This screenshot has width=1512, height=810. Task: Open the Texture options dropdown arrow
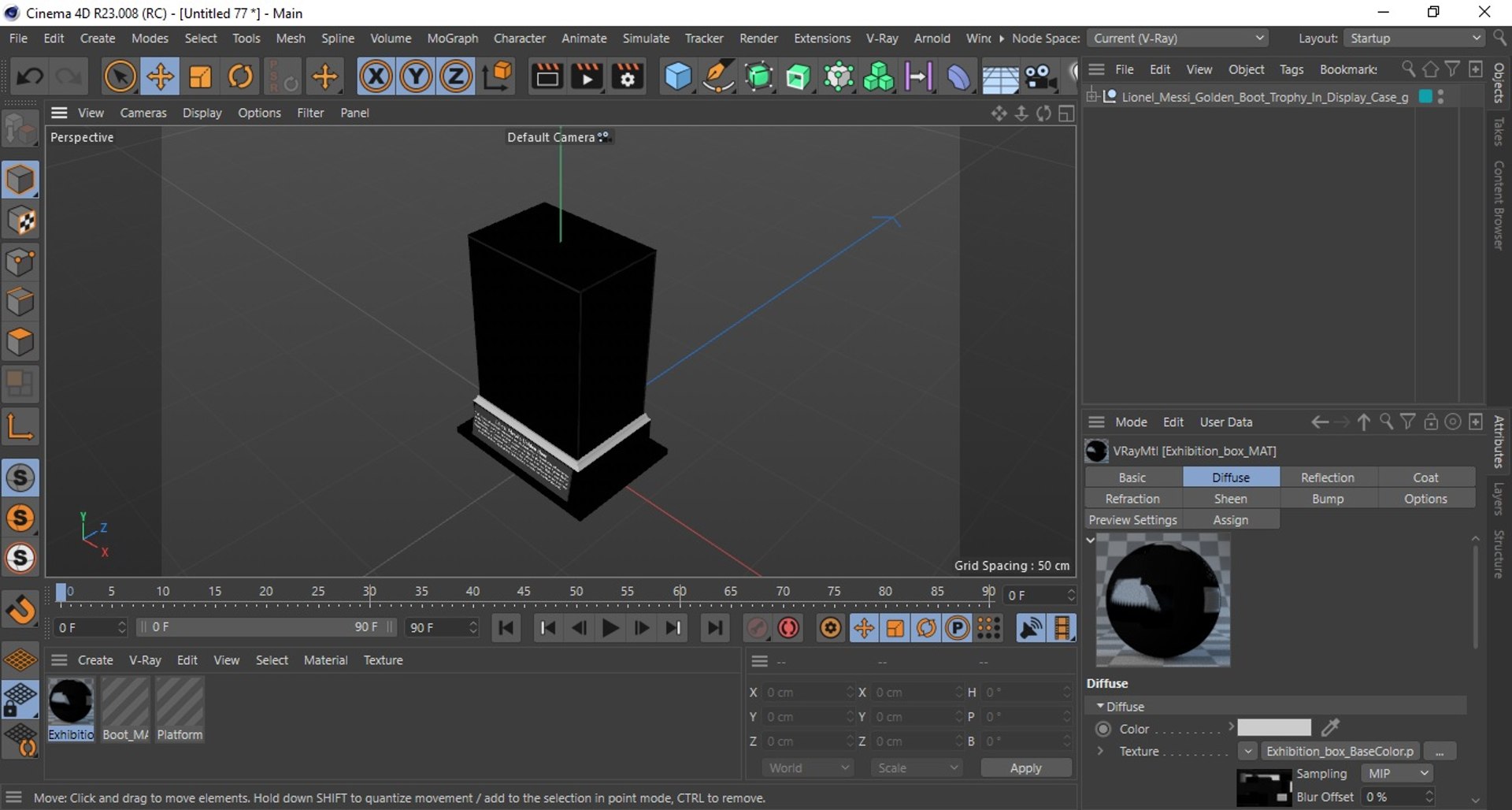pos(1247,752)
